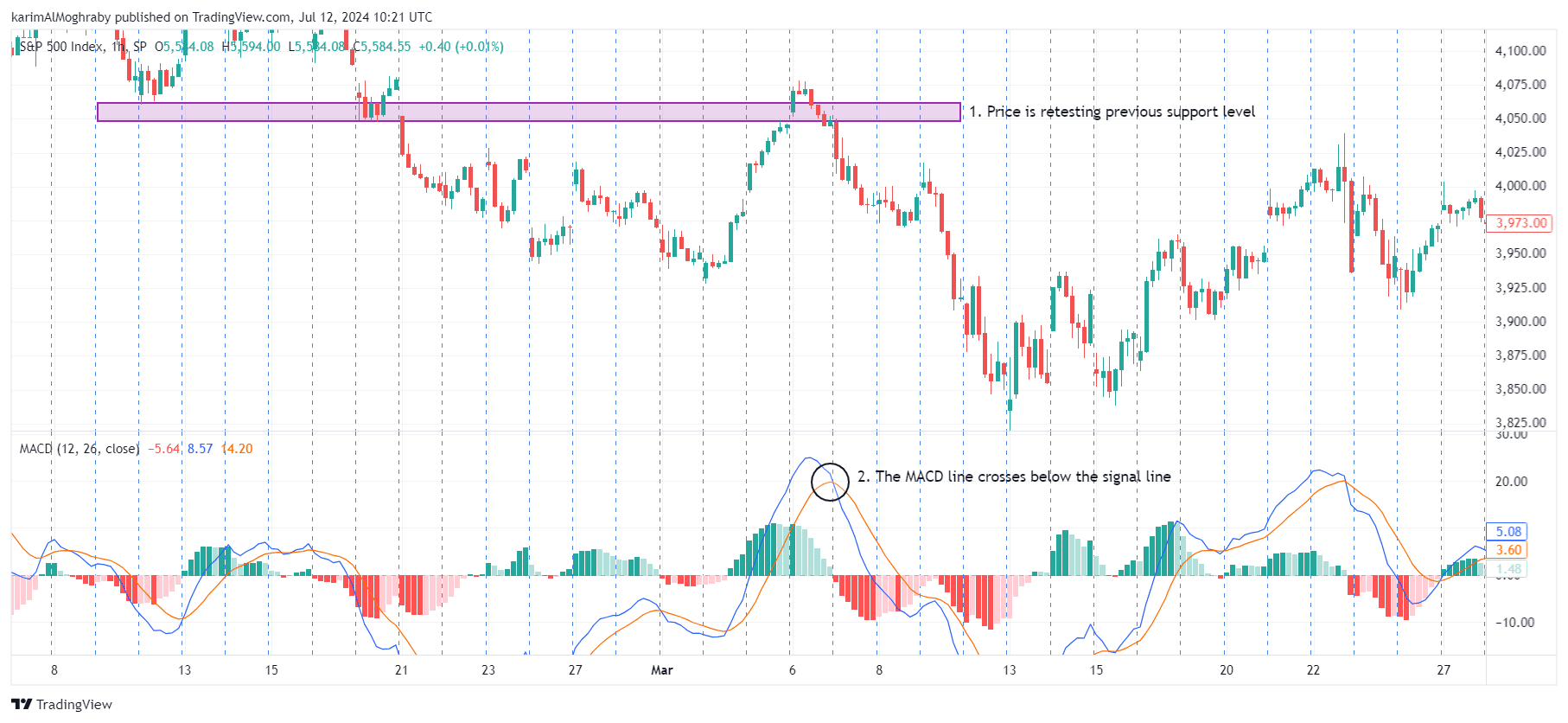Click the 3,950.00 price axis label

pos(1520,254)
